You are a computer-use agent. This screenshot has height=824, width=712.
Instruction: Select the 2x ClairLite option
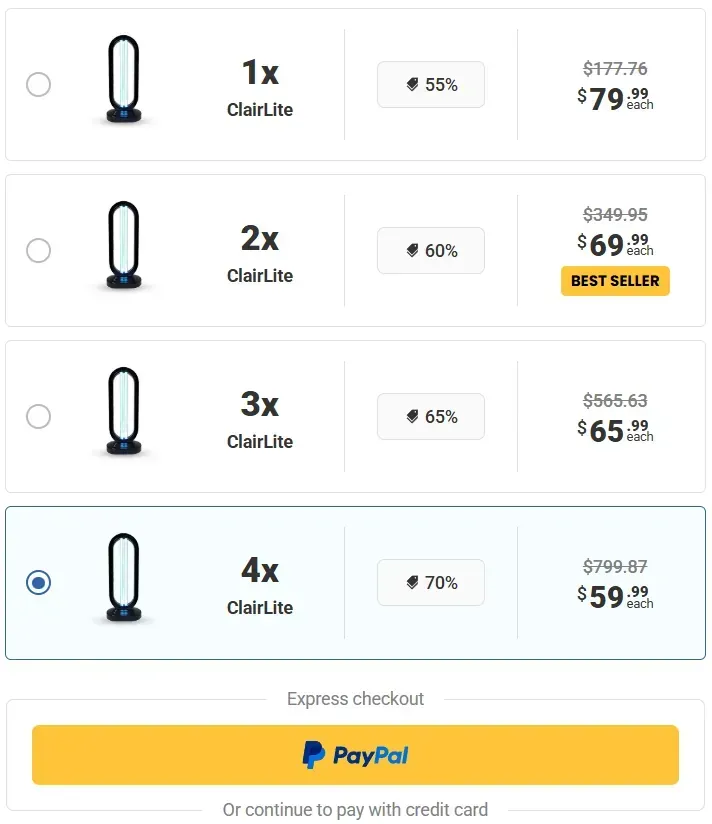[x=38, y=250]
